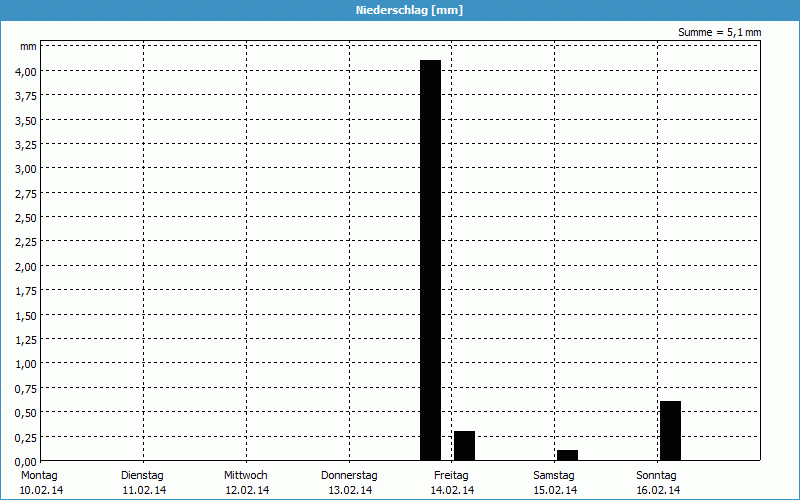Image resolution: width=800 pixels, height=500 pixels.
Task: Click the 2,00 y-axis value
Action: coord(26,267)
